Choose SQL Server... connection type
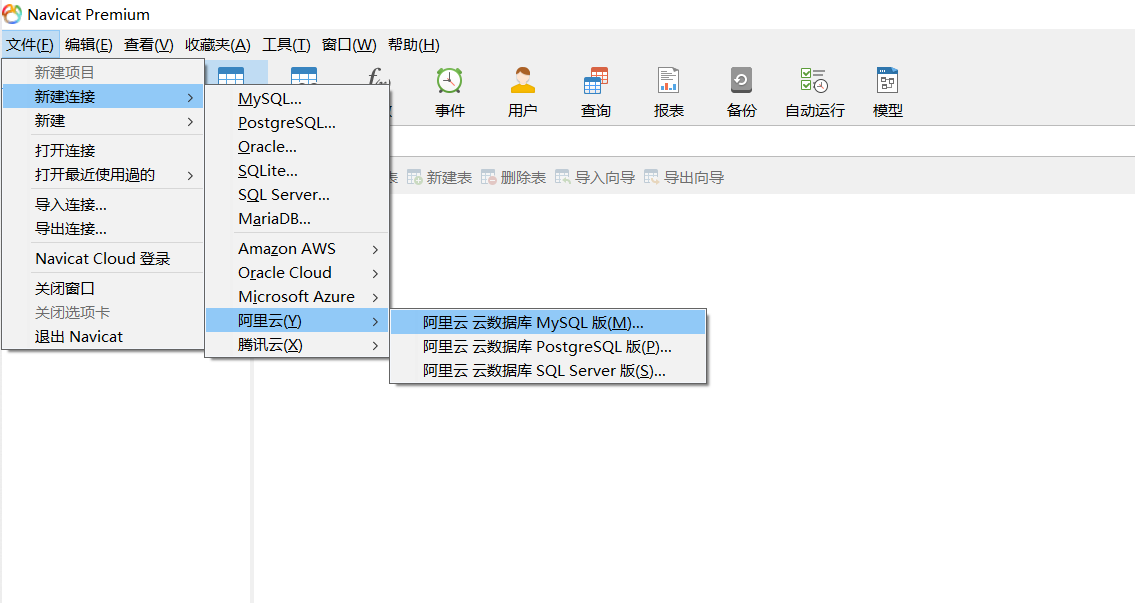Viewport: 1135px width, 603px height. (298, 195)
